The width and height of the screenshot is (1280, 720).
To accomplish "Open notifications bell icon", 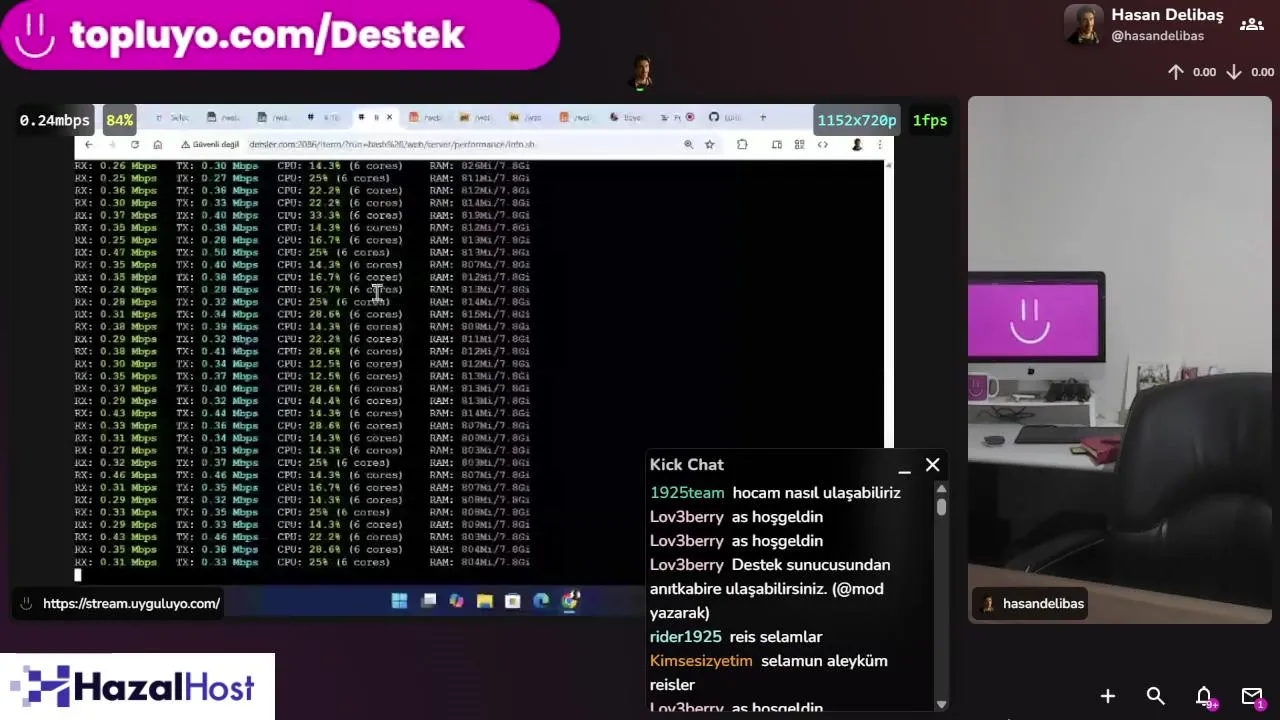I will point(1205,697).
